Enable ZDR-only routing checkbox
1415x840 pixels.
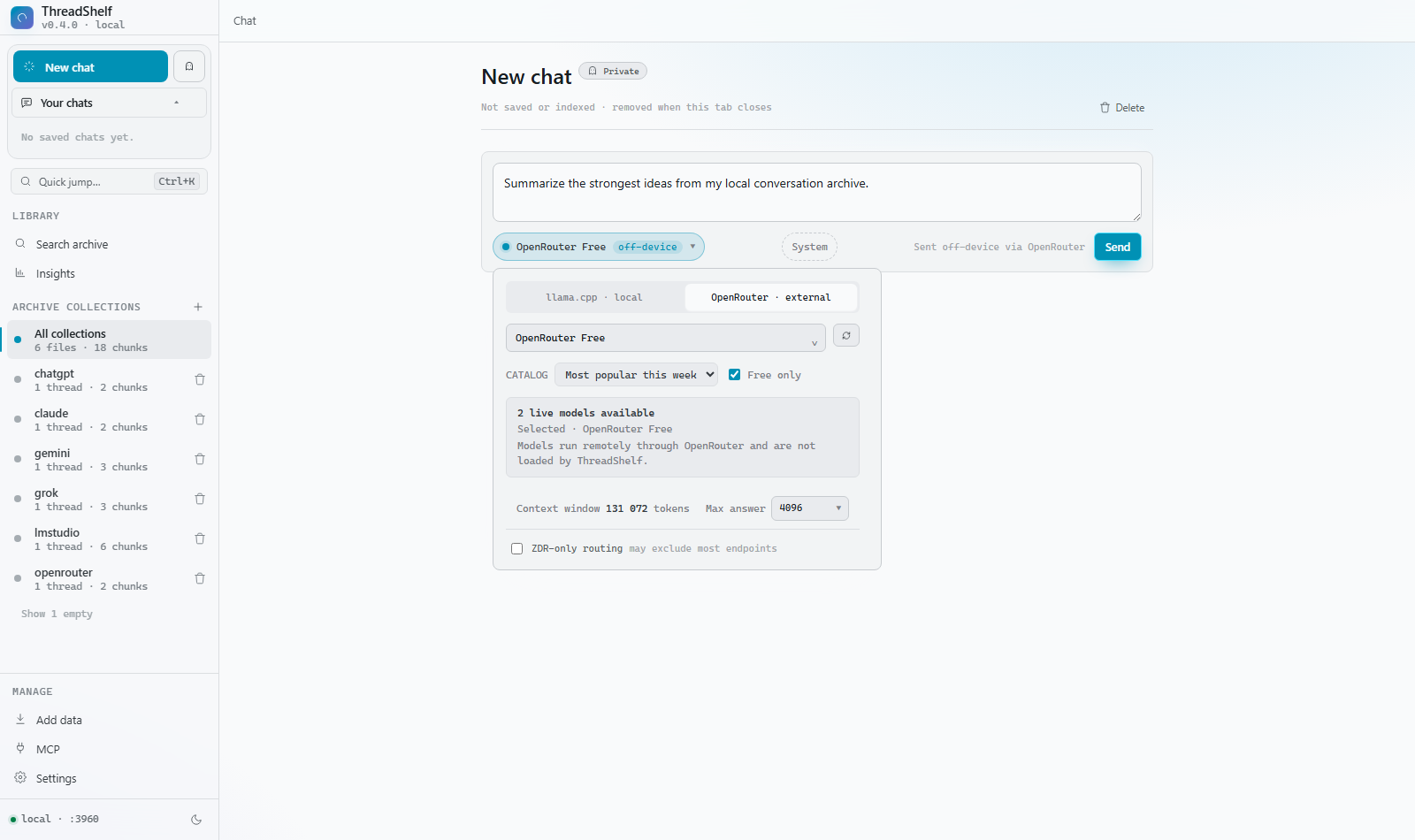tap(516, 548)
